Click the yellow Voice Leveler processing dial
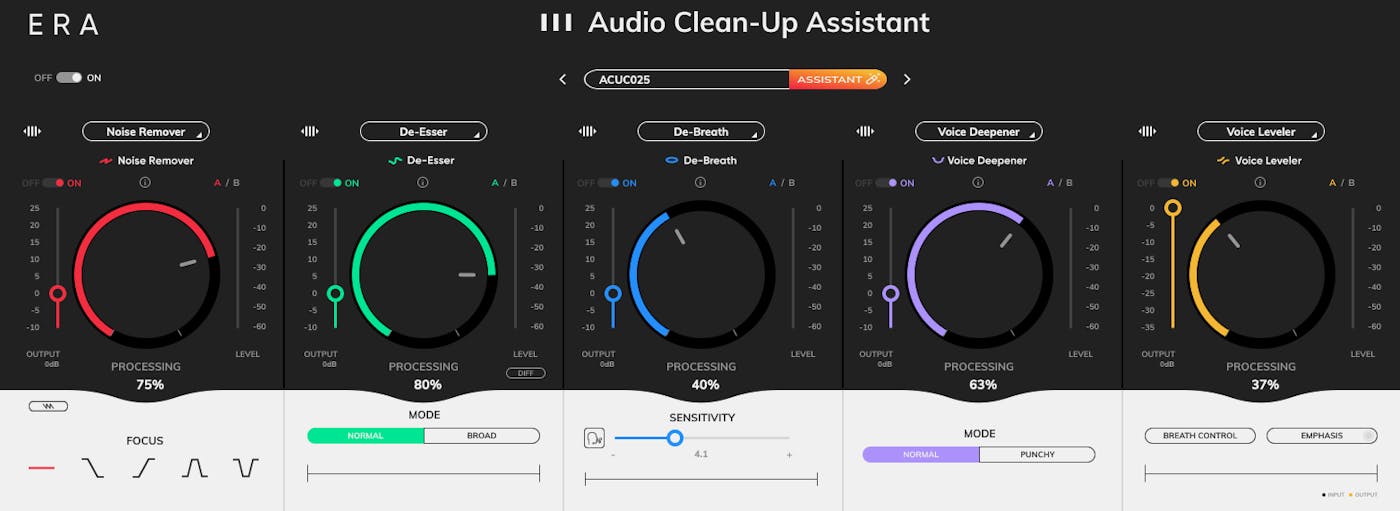This screenshot has height=511, width=1400. [1262, 273]
